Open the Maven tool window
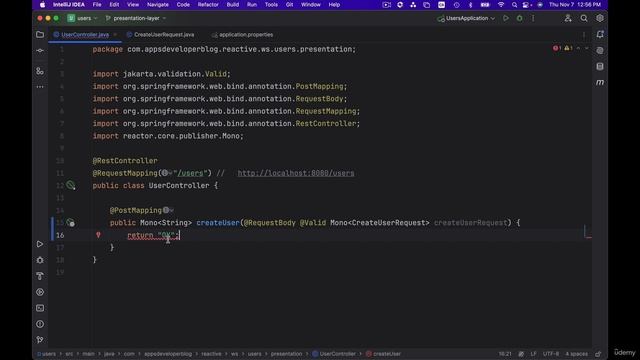Screen dimensions: 640x360 600,82
